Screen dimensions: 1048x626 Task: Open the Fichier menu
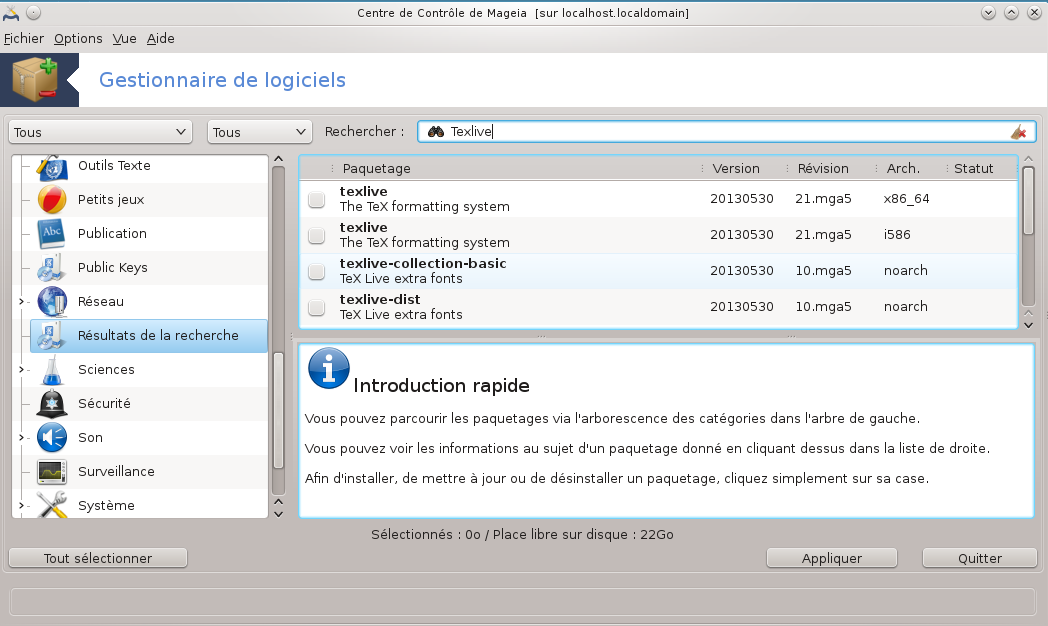[x=24, y=39]
